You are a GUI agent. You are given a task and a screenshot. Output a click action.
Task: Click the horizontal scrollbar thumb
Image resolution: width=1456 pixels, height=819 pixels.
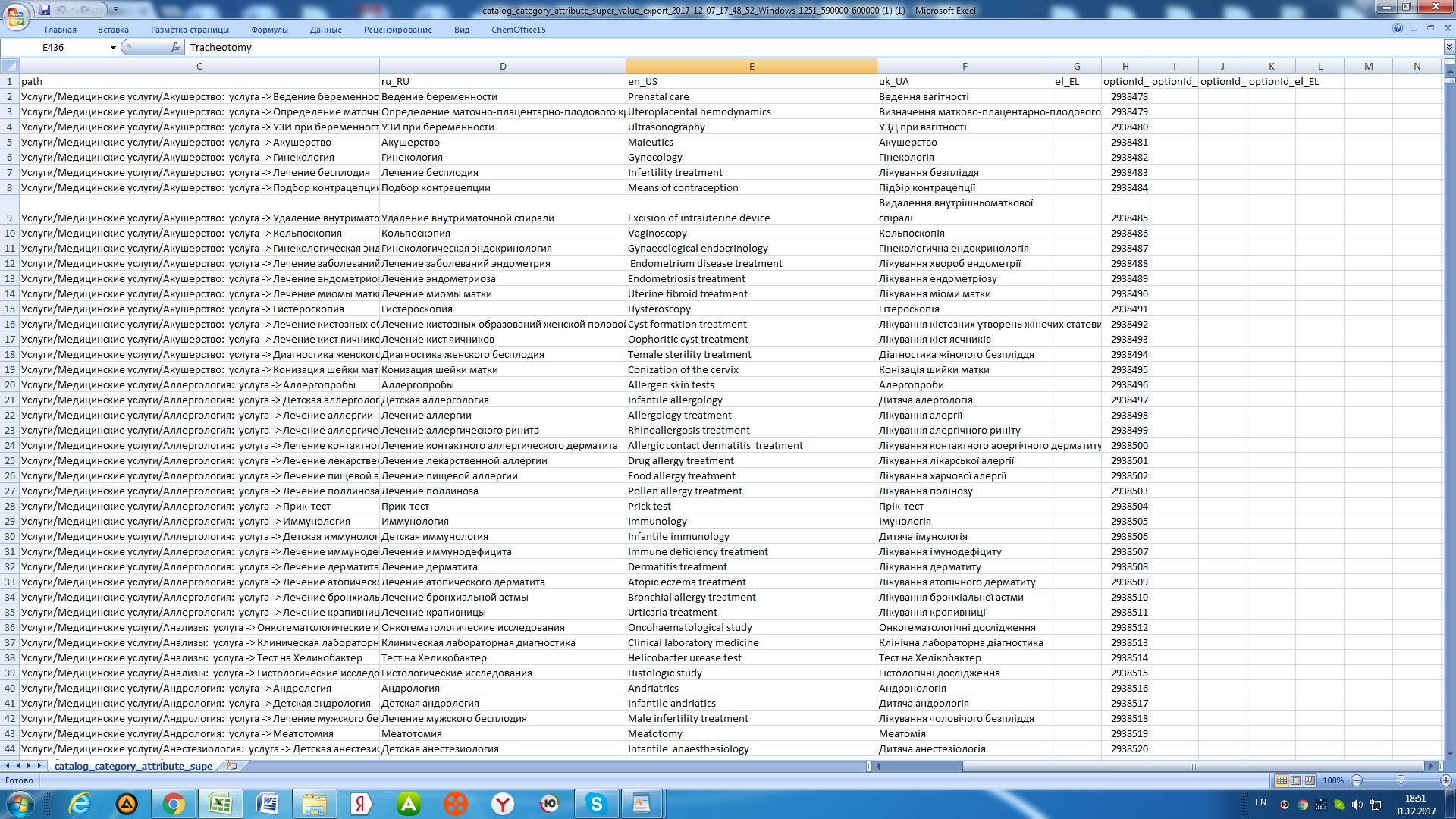pyautogui.click(x=1193, y=766)
